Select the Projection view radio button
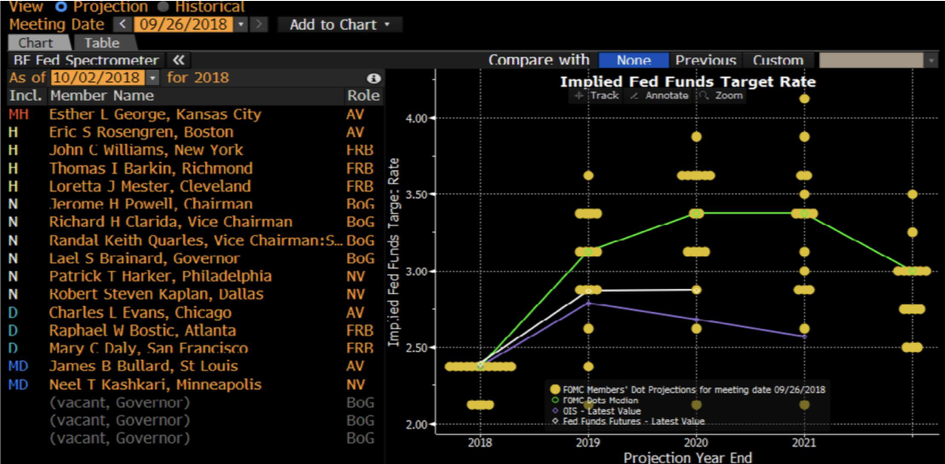Image resolution: width=945 pixels, height=464 pixels. (x=62, y=6)
